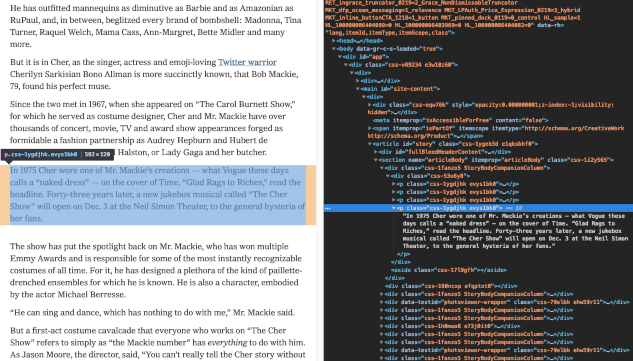Collapse the article id="story" node arrow
The height and width of the screenshot is (361, 633).
point(369,144)
